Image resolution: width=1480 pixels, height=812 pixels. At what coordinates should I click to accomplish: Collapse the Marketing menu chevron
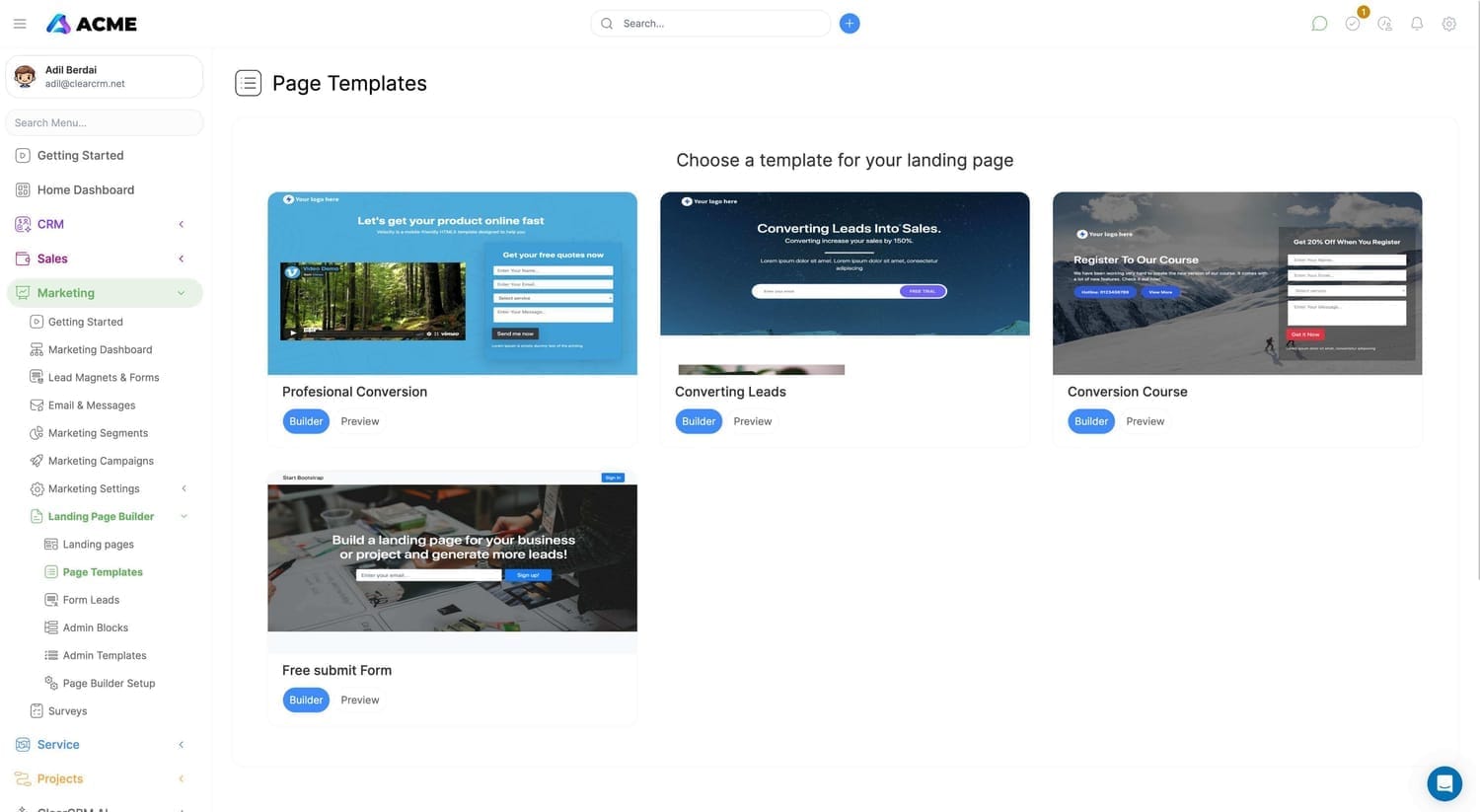tap(182, 293)
